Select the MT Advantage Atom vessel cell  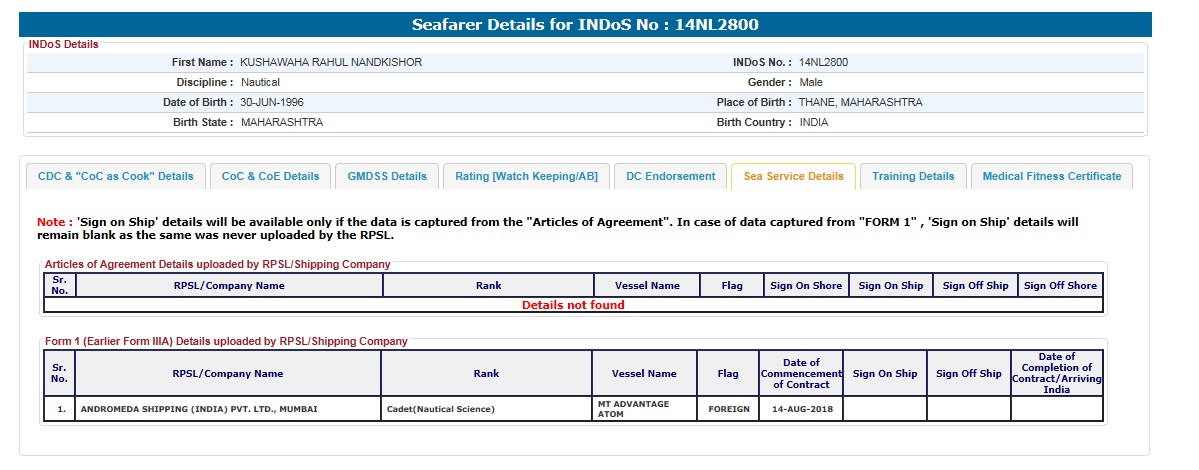point(635,409)
